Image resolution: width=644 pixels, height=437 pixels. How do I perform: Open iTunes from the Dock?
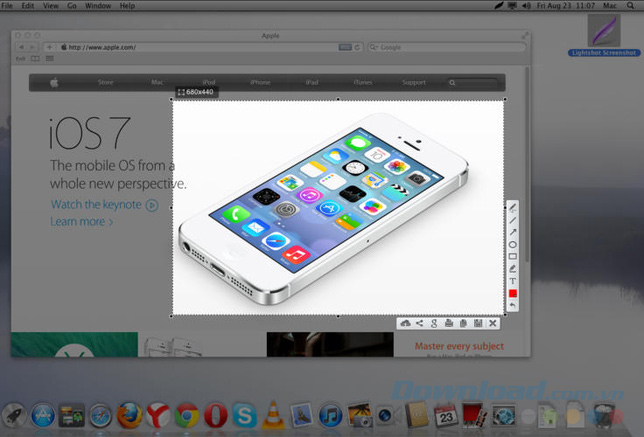(331, 415)
